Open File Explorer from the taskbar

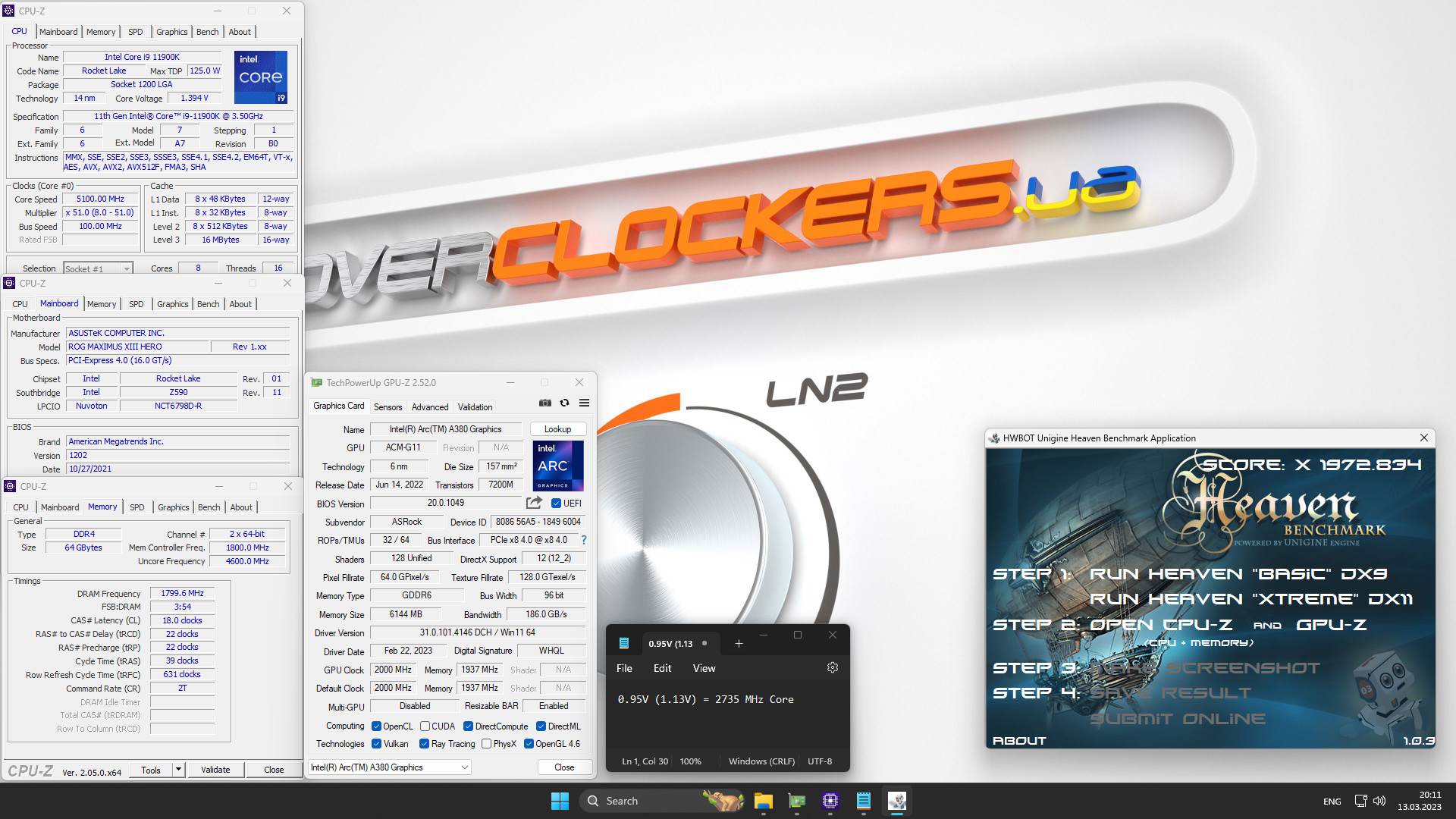point(763,801)
